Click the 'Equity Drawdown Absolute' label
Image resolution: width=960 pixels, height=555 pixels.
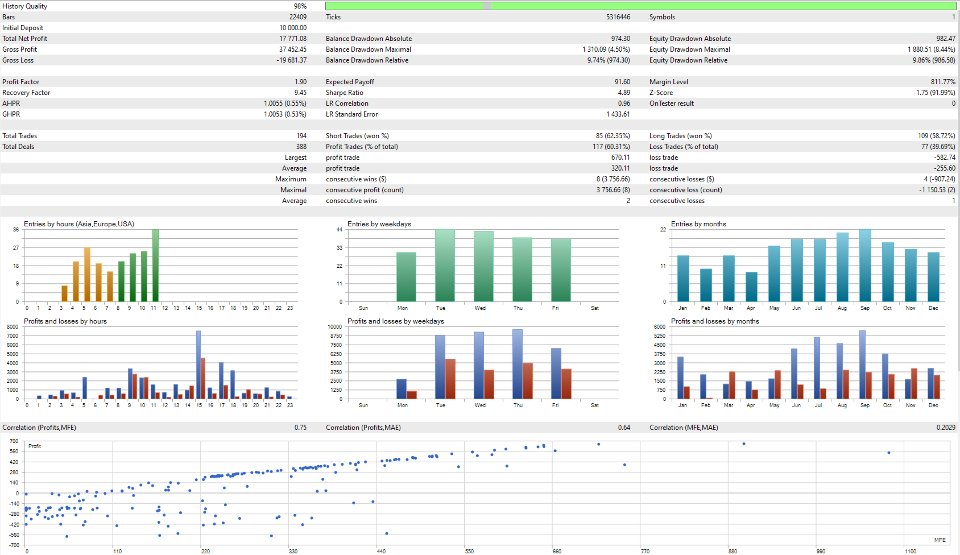(x=690, y=39)
